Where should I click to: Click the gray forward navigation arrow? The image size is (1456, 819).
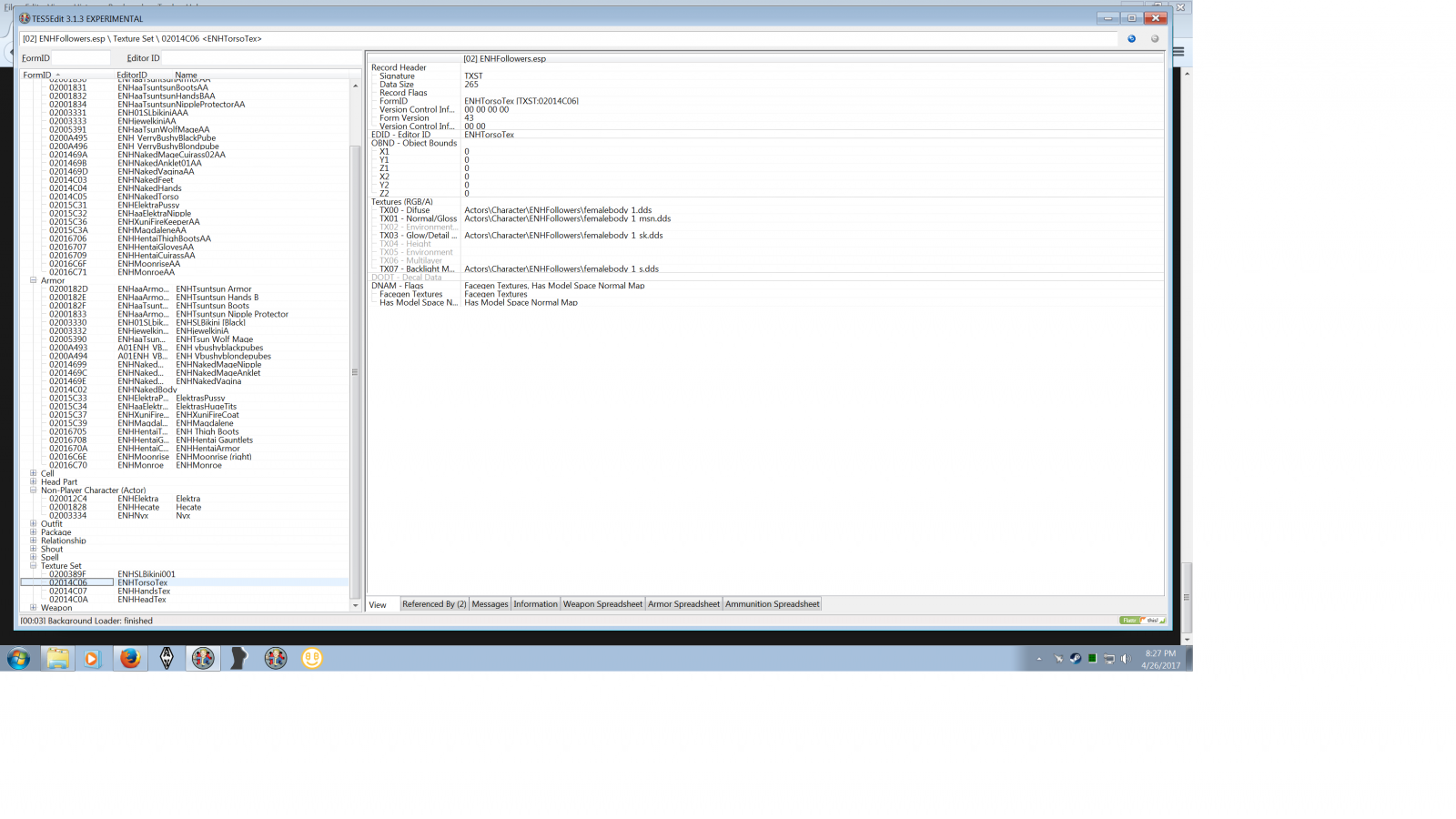(x=1155, y=39)
